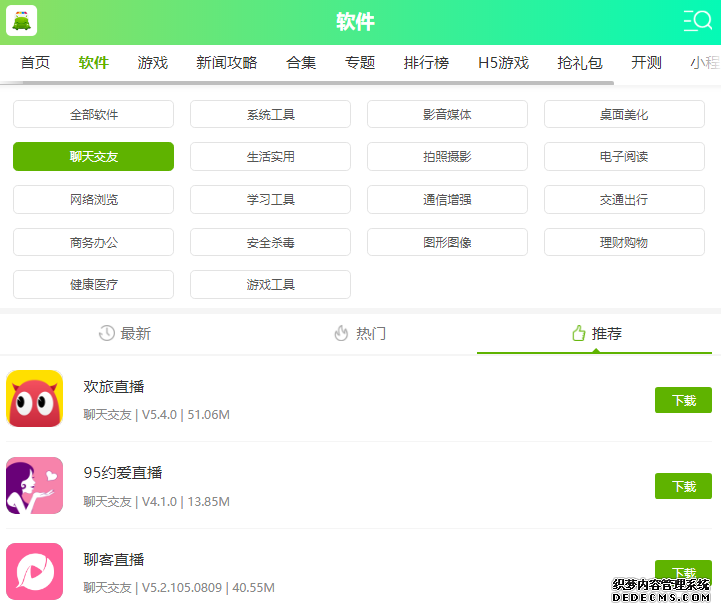This screenshot has height=612, width=721.
Task: Select the 通信增强 category
Action: tap(447, 200)
